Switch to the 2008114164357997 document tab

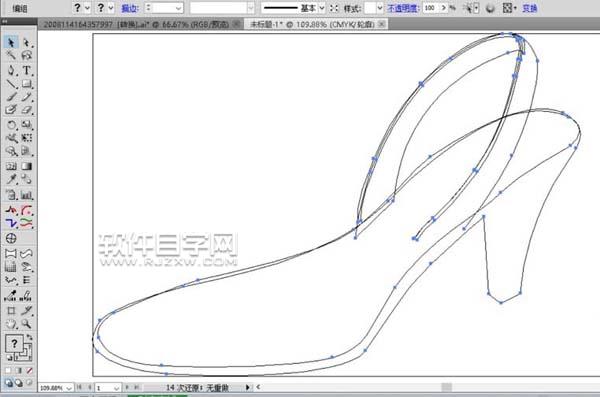tap(136, 25)
